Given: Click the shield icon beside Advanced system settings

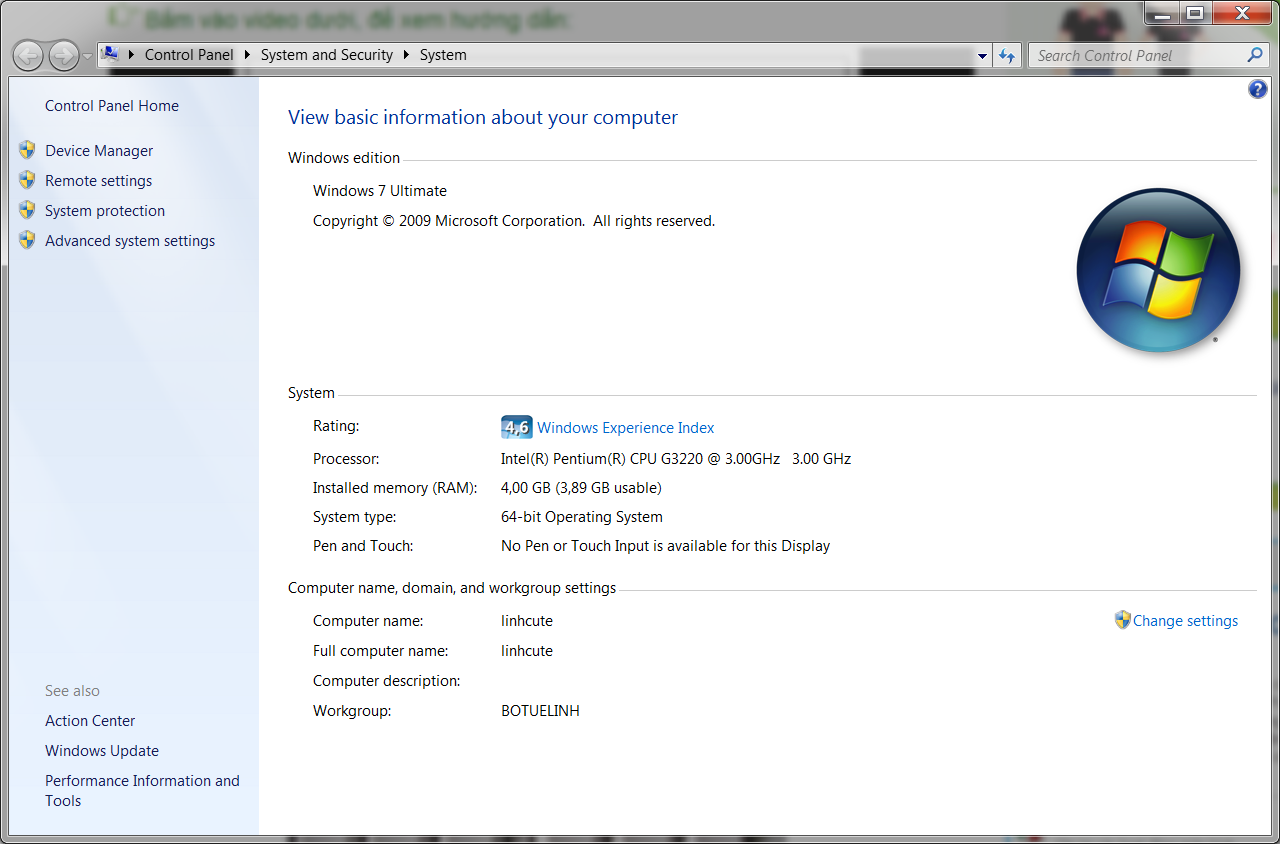Looking at the screenshot, I should [x=27, y=241].
